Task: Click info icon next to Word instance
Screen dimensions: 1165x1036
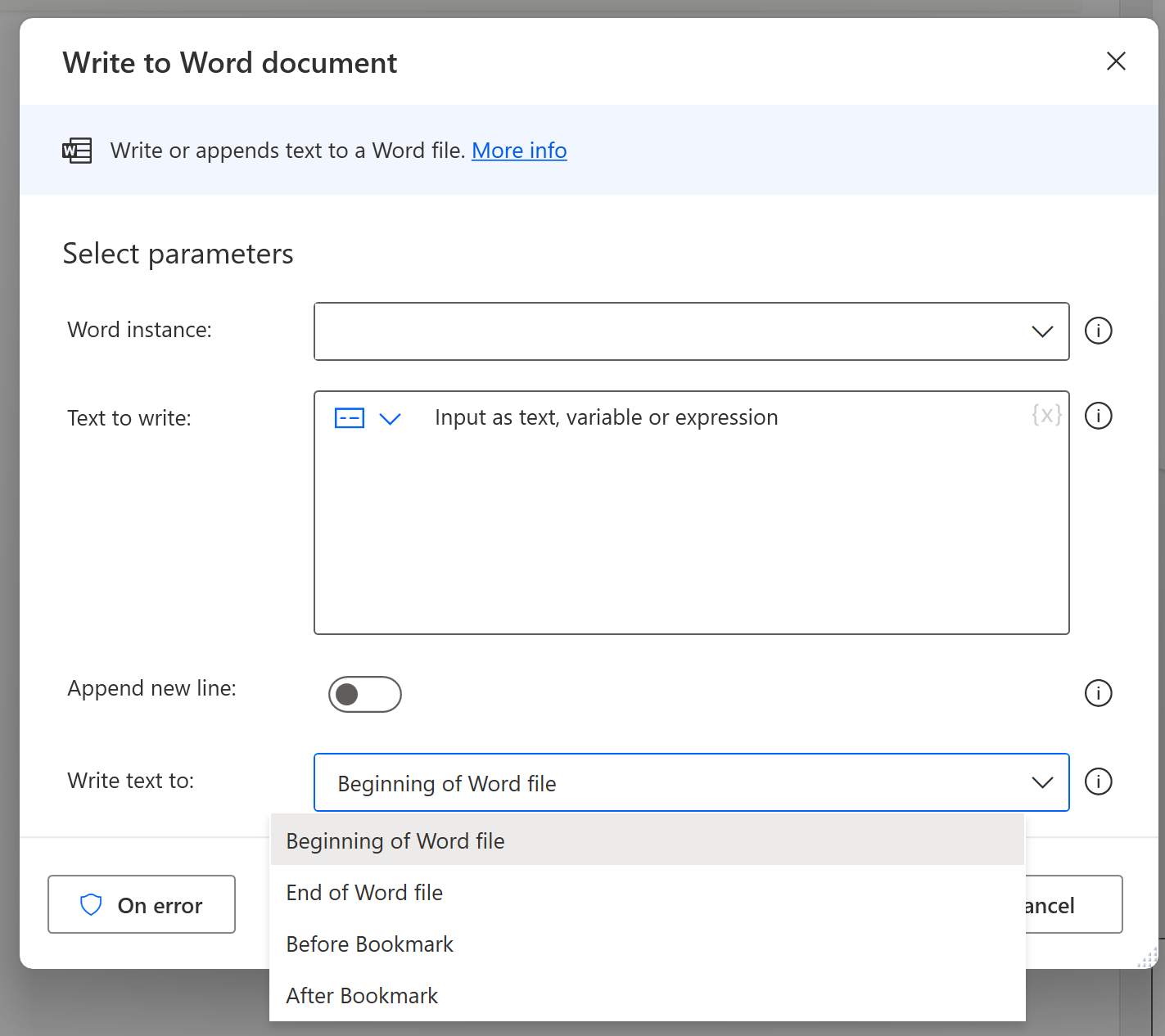Action: click(x=1098, y=331)
